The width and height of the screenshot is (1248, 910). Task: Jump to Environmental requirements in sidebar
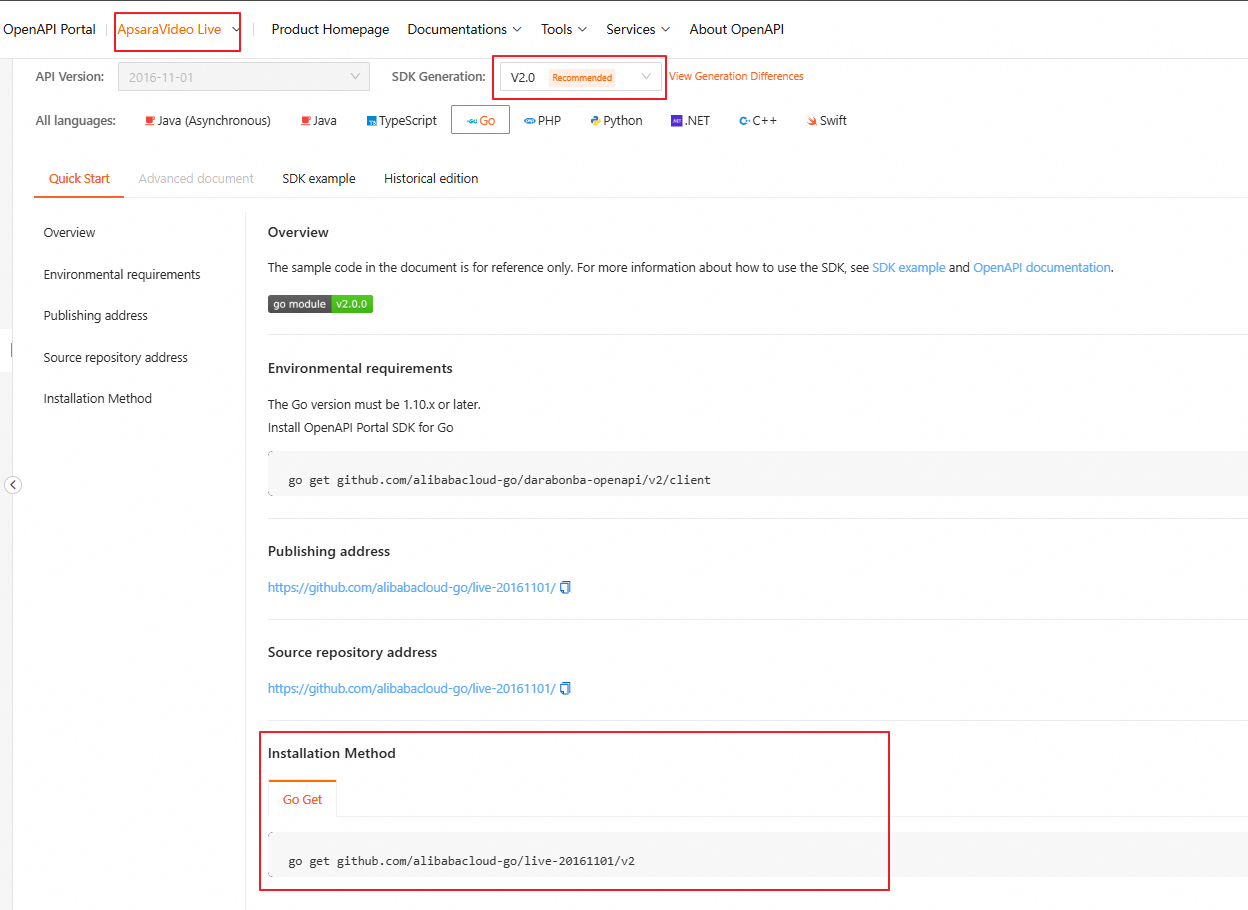(x=122, y=274)
